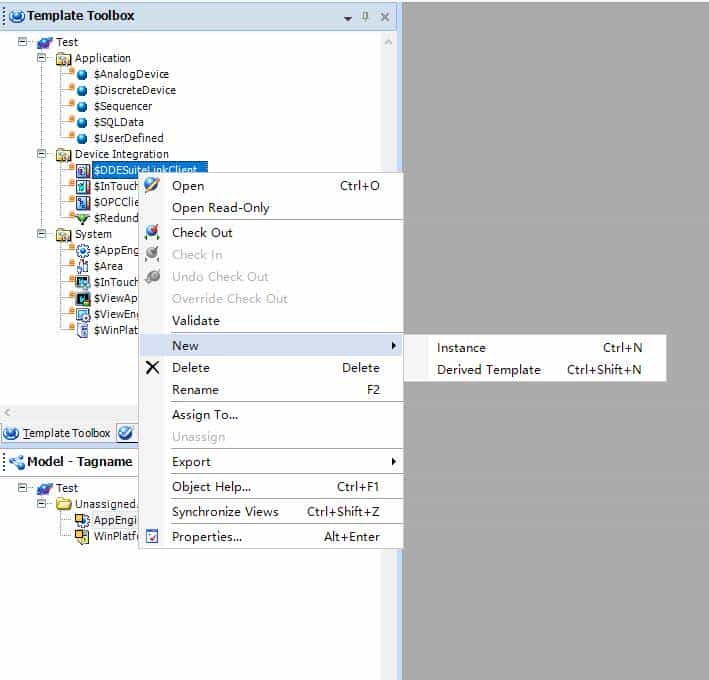709x680 pixels.
Task: Click the $Redundant template icon
Action: (x=82, y=219)
